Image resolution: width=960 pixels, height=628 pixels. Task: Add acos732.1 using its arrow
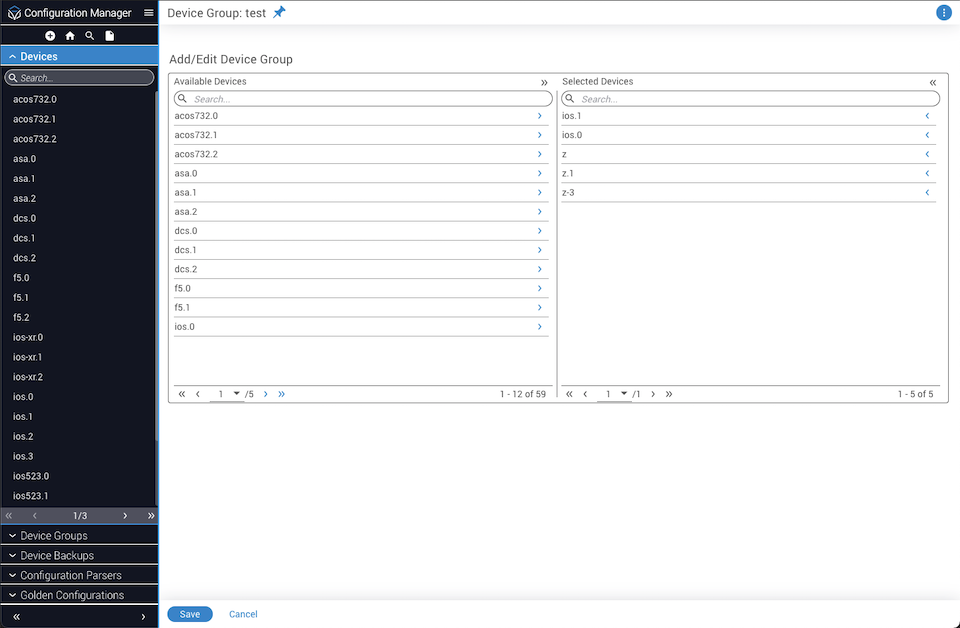[539, 135]
